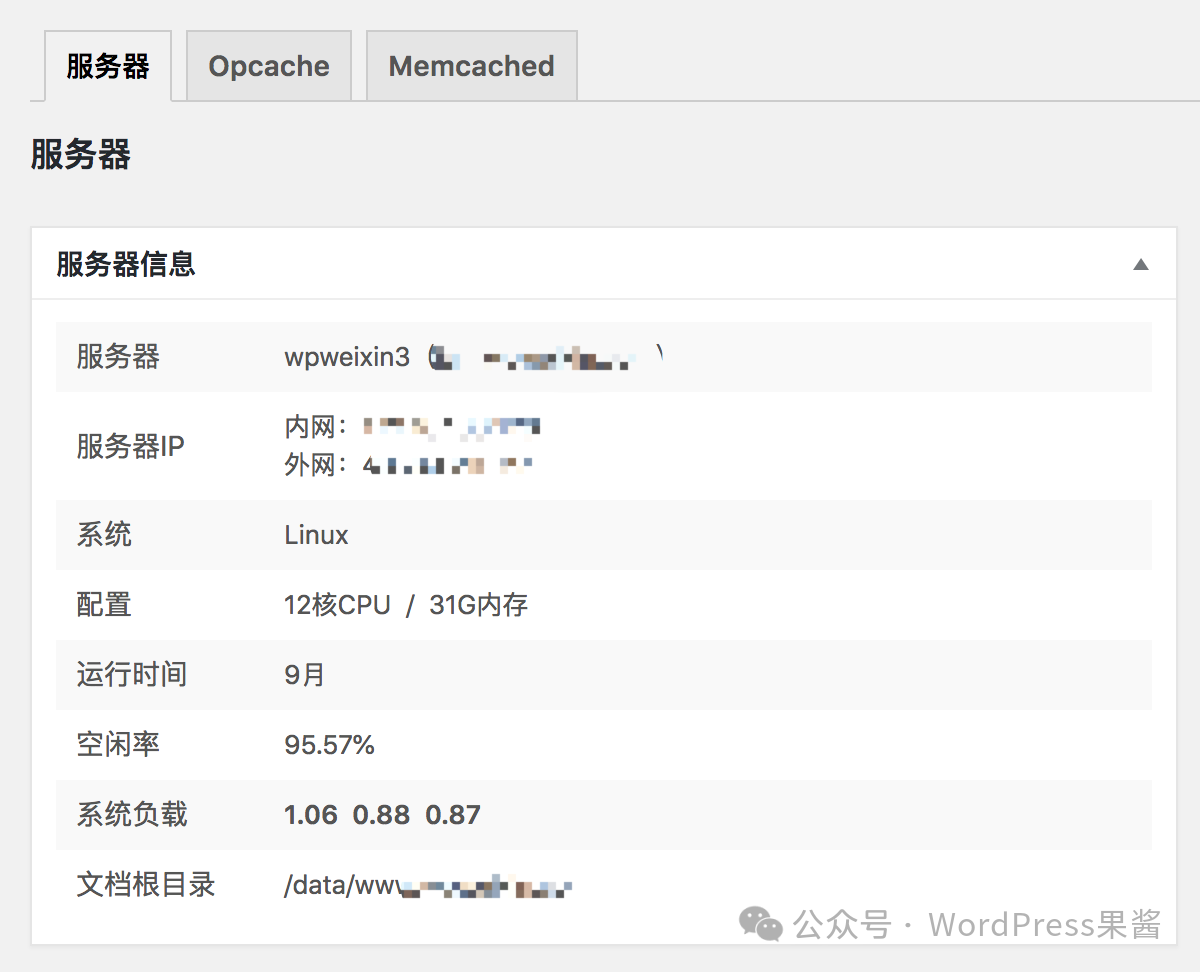1200x972 pixels.
Task: Select the 95.57% idle rate value
Action: point(329,745)
